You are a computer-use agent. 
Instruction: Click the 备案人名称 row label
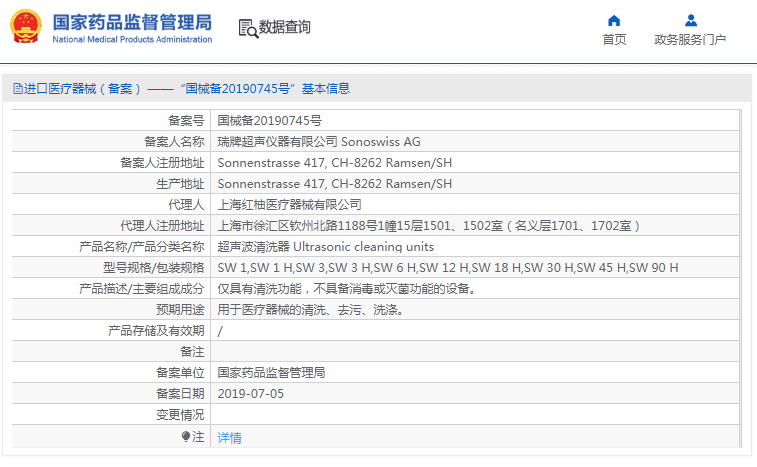coord(174,142)
